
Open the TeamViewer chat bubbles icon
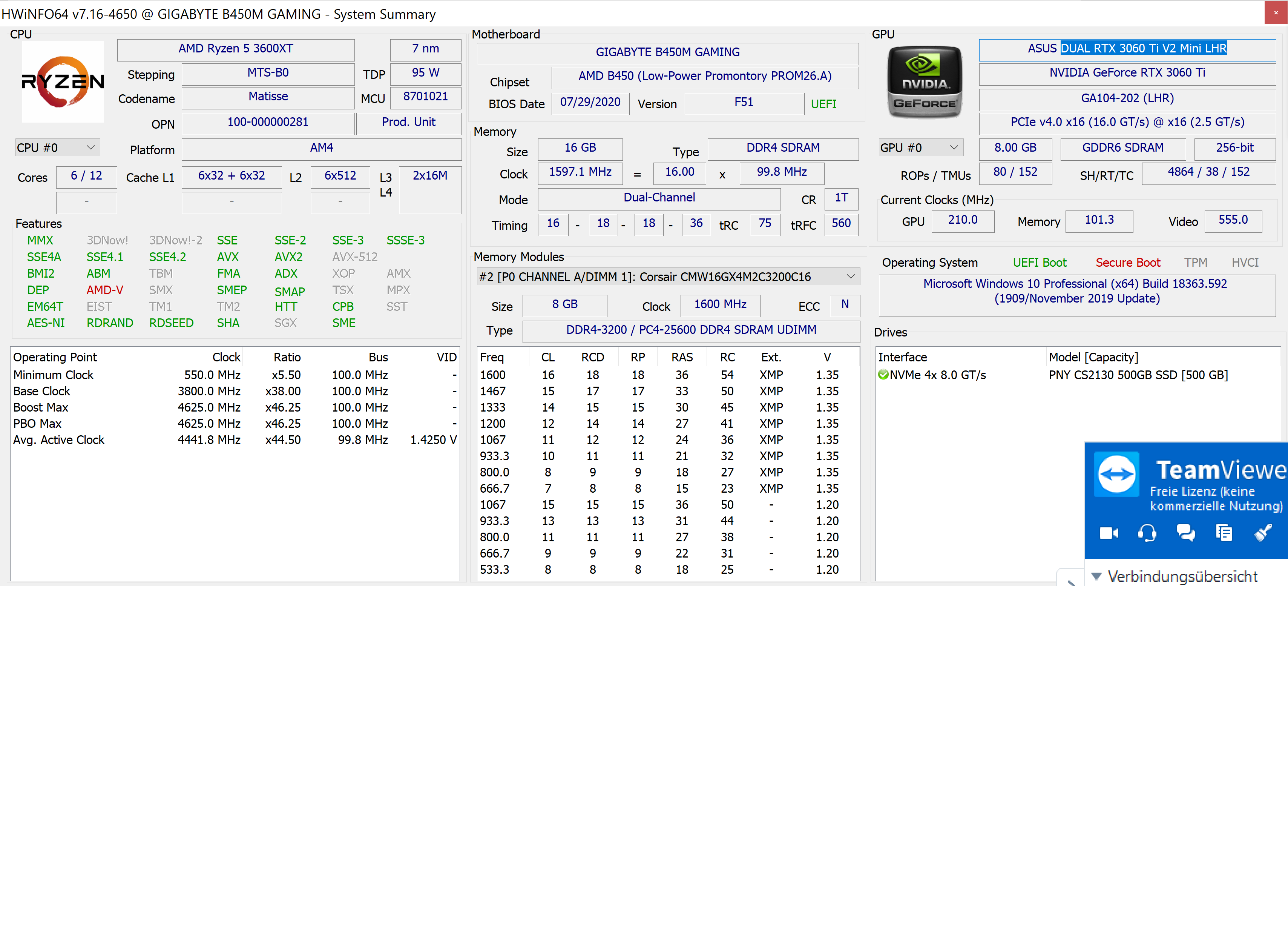1185,533
